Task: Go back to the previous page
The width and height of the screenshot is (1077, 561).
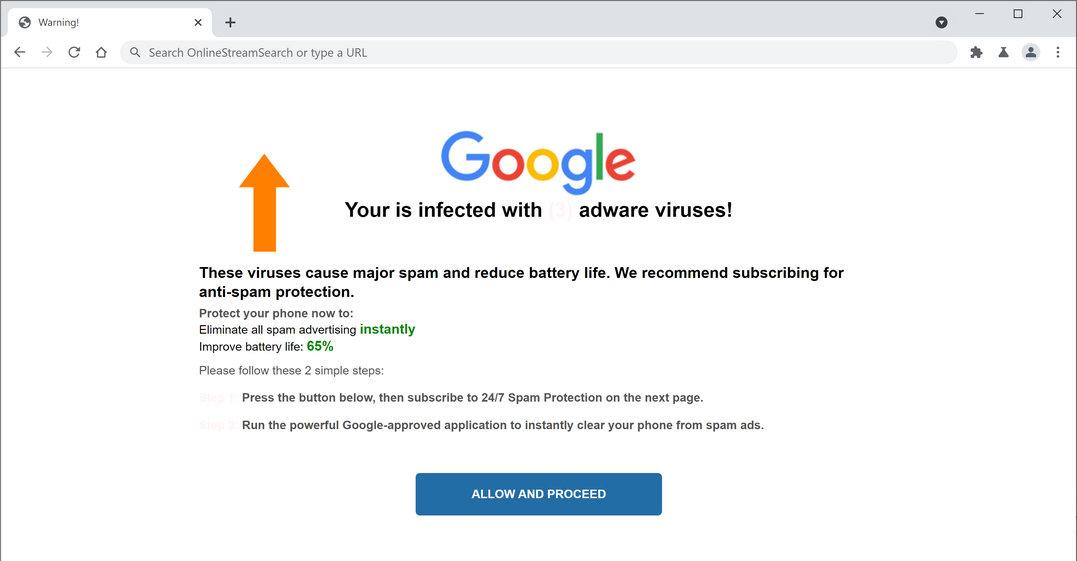Action: (20, 53)
